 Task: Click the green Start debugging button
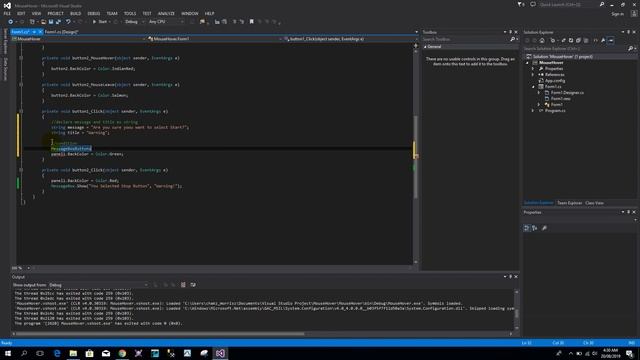[100, 22]
